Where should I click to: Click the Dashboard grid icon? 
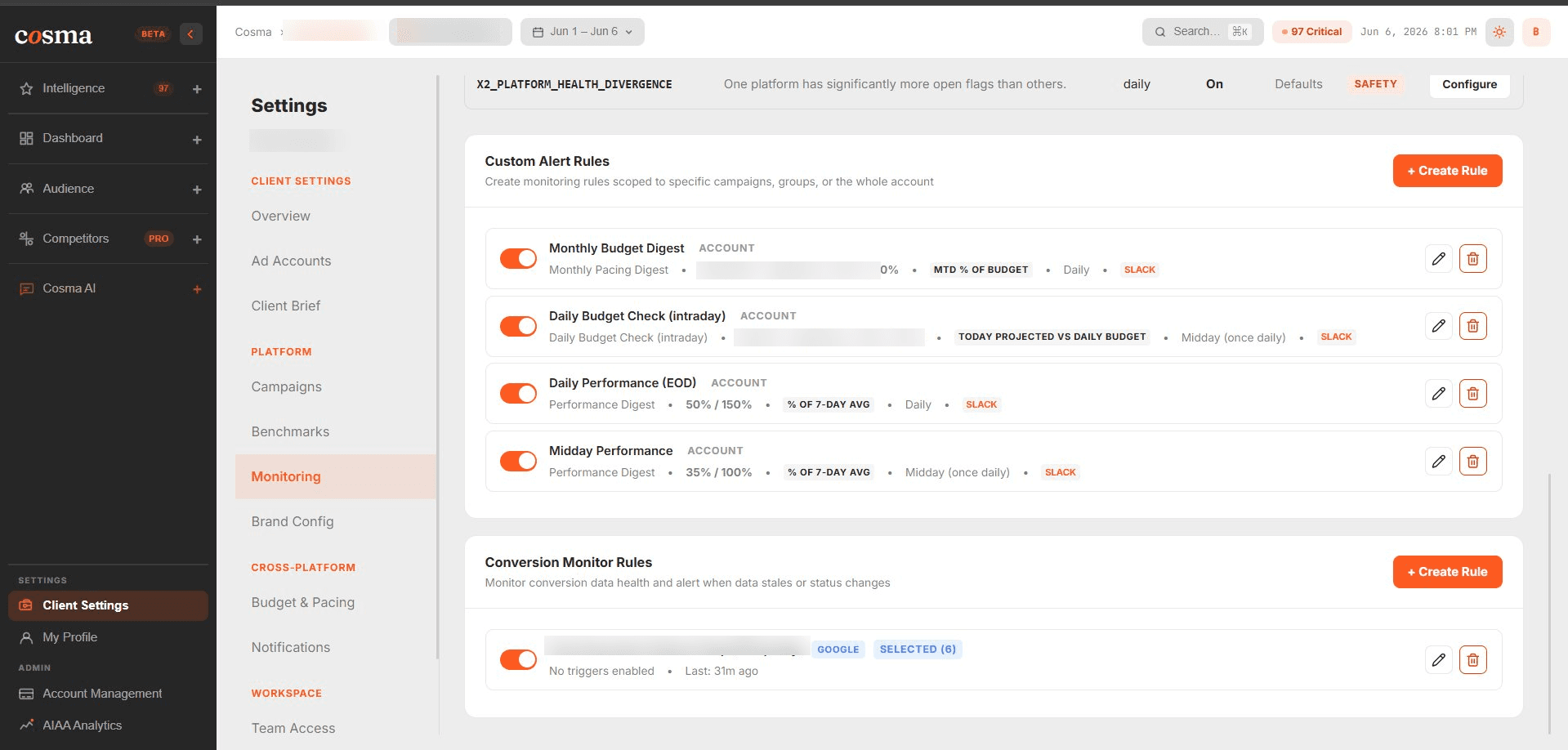tap(26, 138)
